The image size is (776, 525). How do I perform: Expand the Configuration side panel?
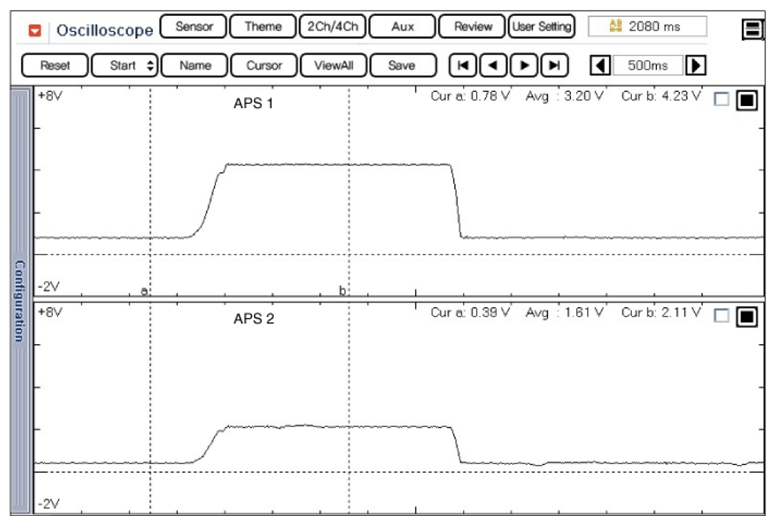(19, 300)
